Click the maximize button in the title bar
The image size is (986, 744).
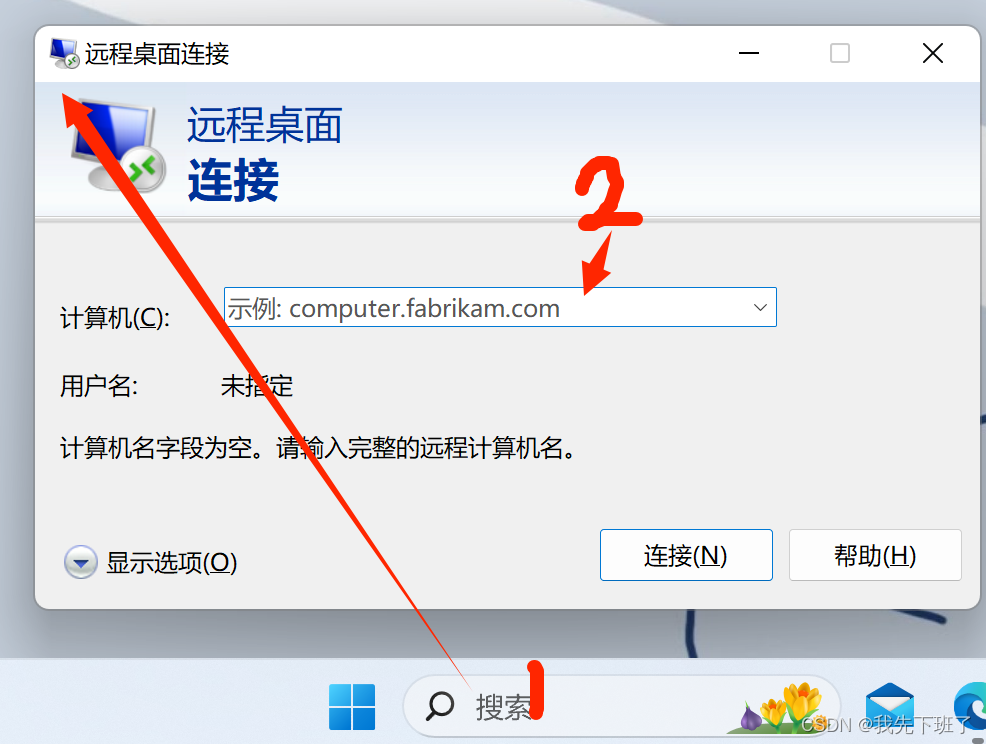839,53
